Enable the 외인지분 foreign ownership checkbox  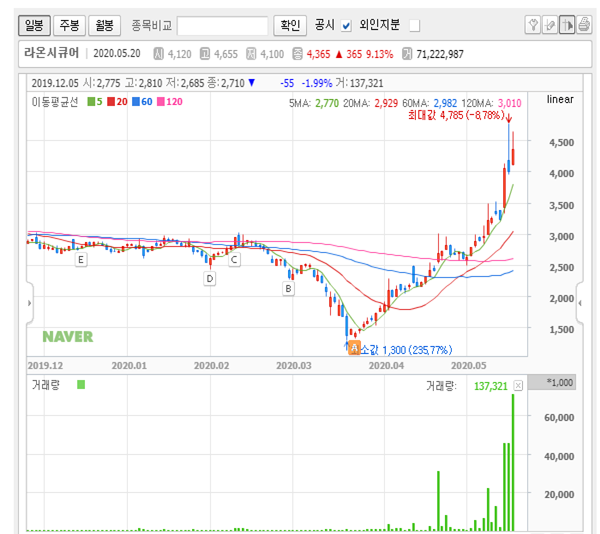coord(414,26)
